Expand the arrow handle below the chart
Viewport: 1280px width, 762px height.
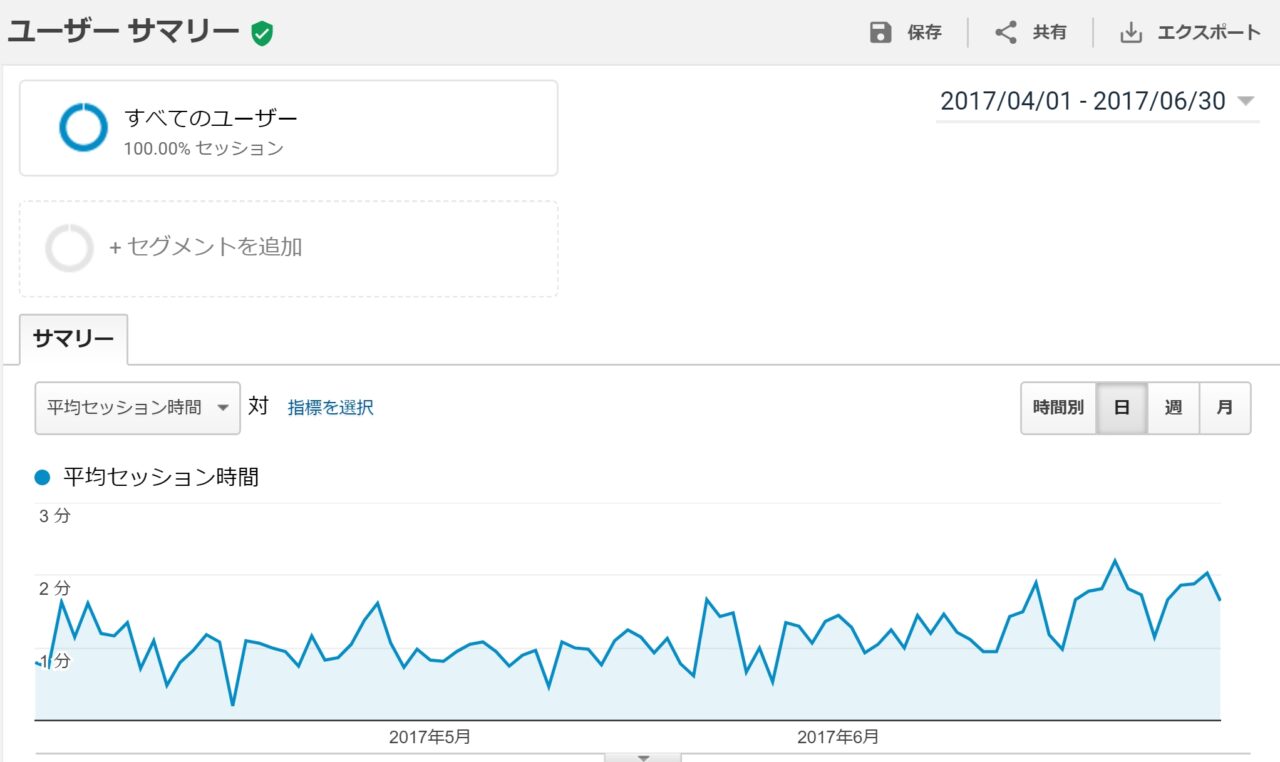coord(643,758)
